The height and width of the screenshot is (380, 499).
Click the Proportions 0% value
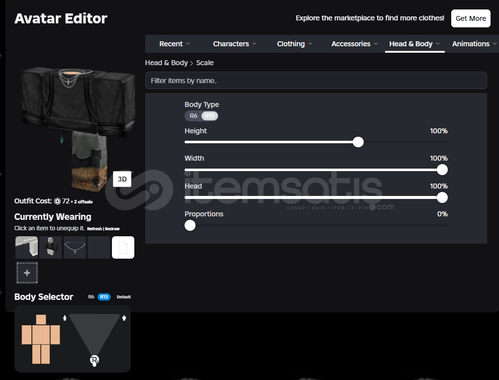point(442,214)
